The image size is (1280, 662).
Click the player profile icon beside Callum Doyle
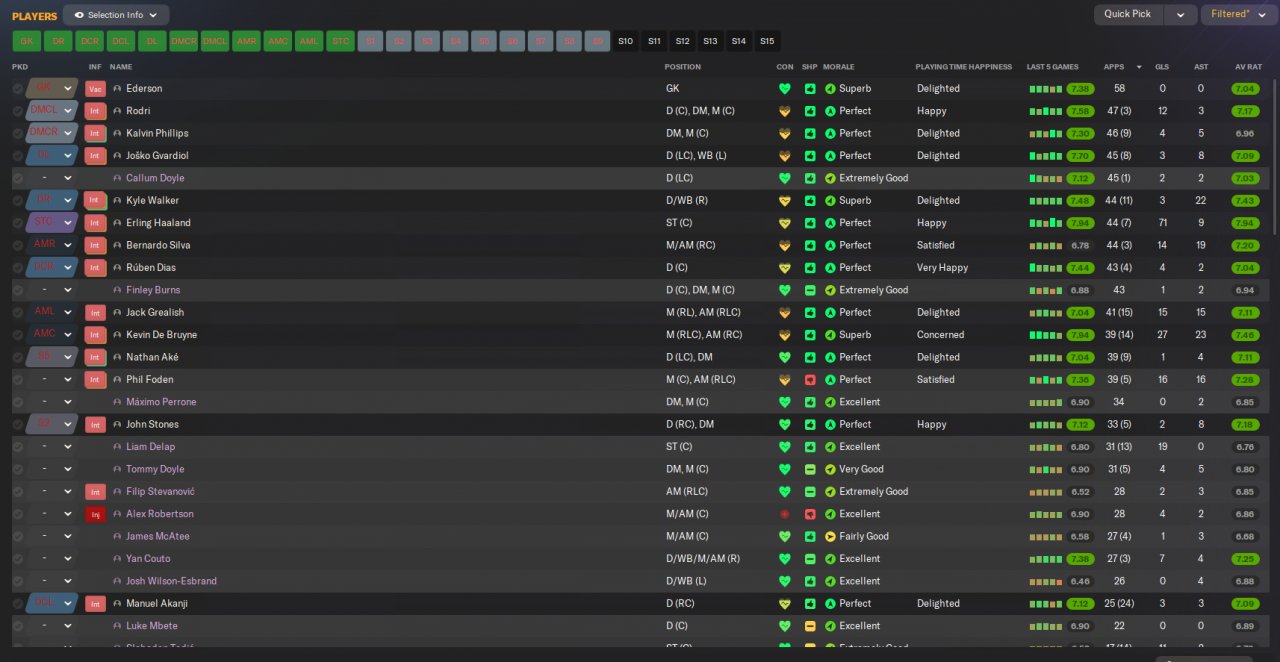point(117,178)
